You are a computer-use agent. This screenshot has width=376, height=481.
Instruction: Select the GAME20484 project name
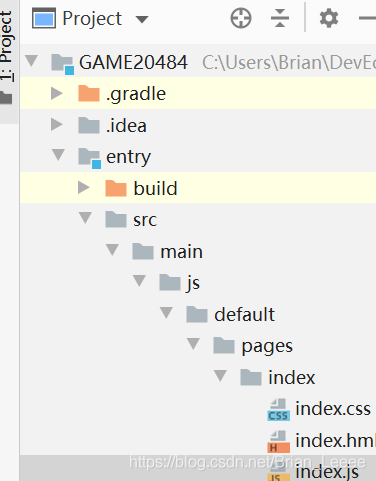click(133, 62)
